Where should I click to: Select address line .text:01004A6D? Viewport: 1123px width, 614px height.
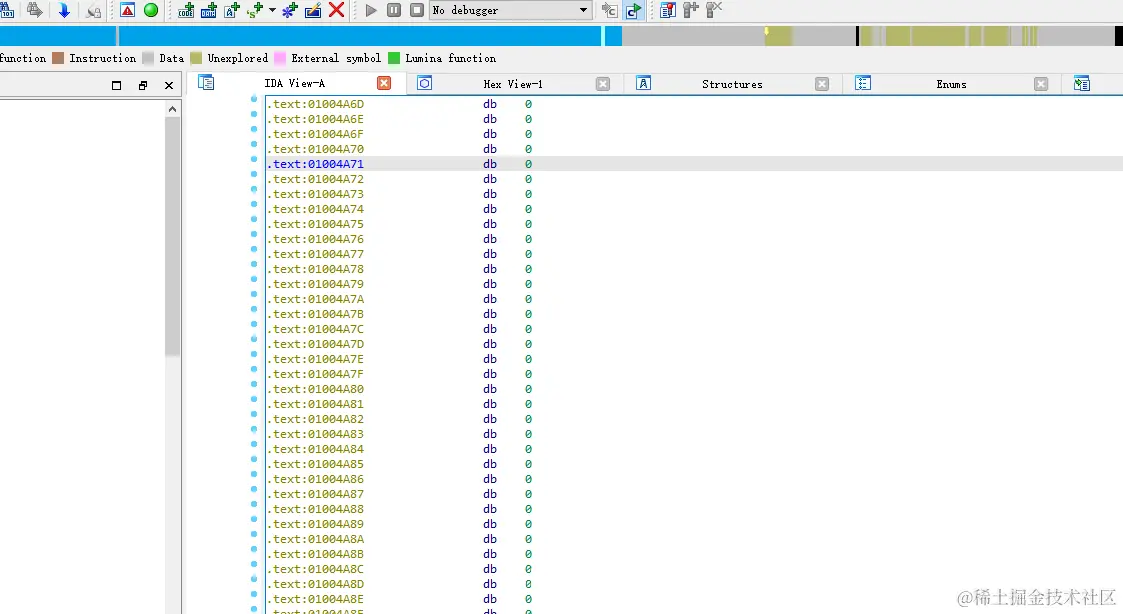316,104
